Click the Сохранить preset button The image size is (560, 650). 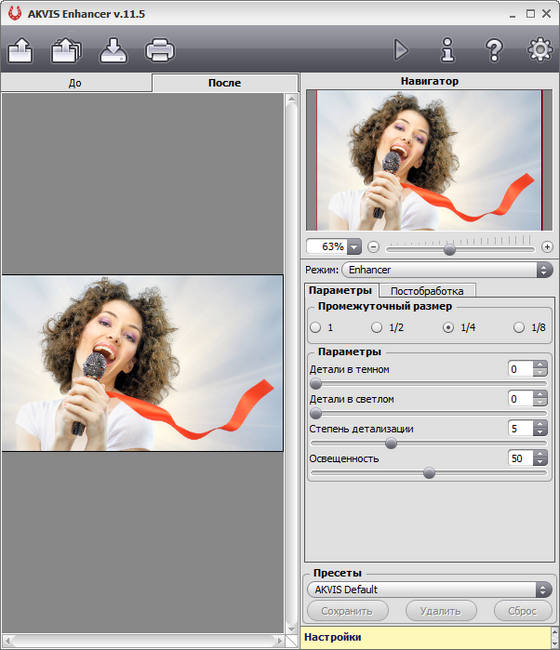click(x=347, y=611)
